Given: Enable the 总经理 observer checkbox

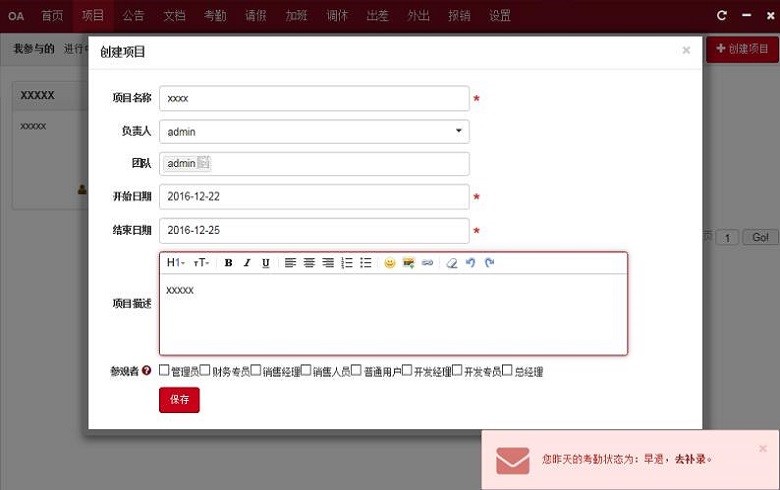Looking at the screenshot, I should click(507, 370).
